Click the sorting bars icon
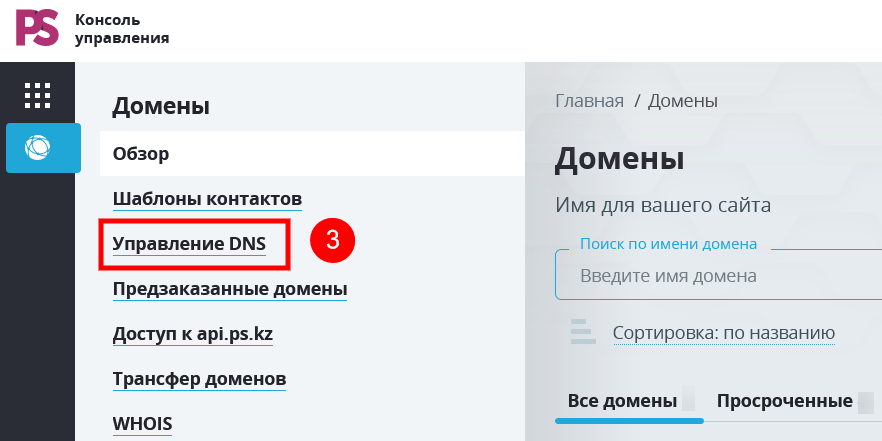This screenshot has width=882, height=441. [x=583, y=331]
